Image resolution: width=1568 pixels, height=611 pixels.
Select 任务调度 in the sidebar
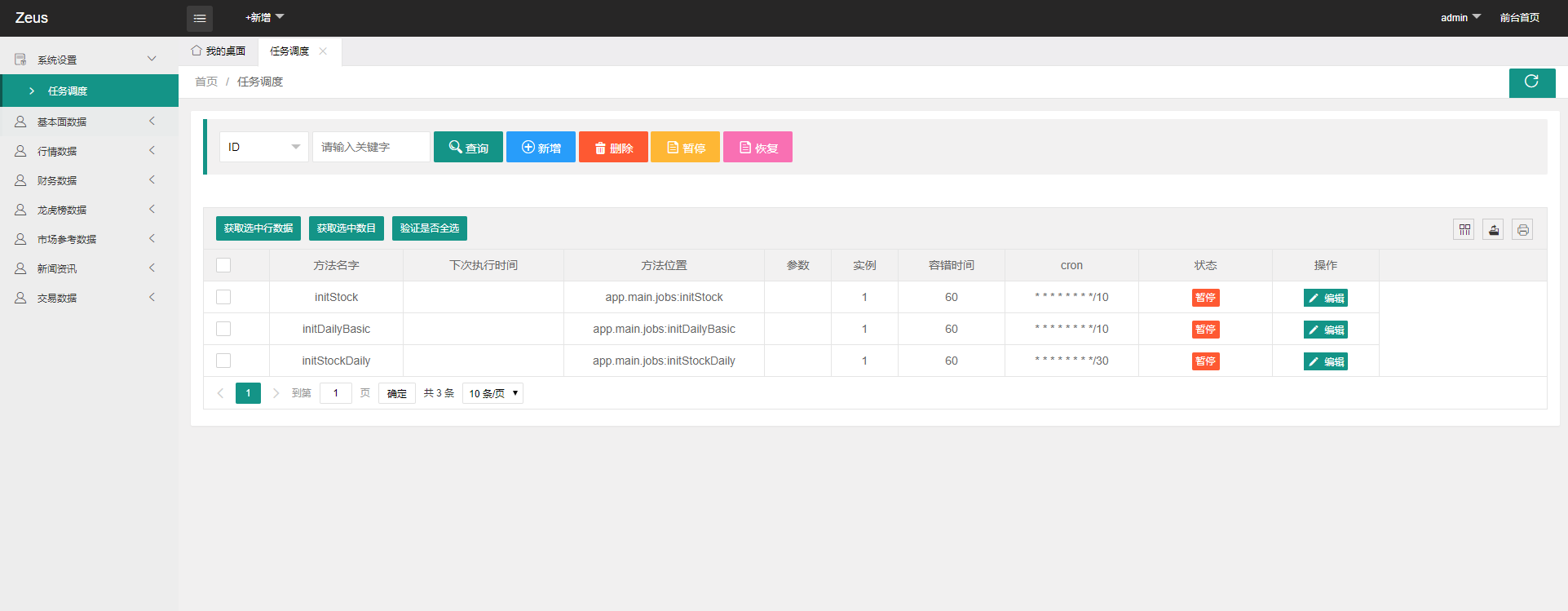90,91
